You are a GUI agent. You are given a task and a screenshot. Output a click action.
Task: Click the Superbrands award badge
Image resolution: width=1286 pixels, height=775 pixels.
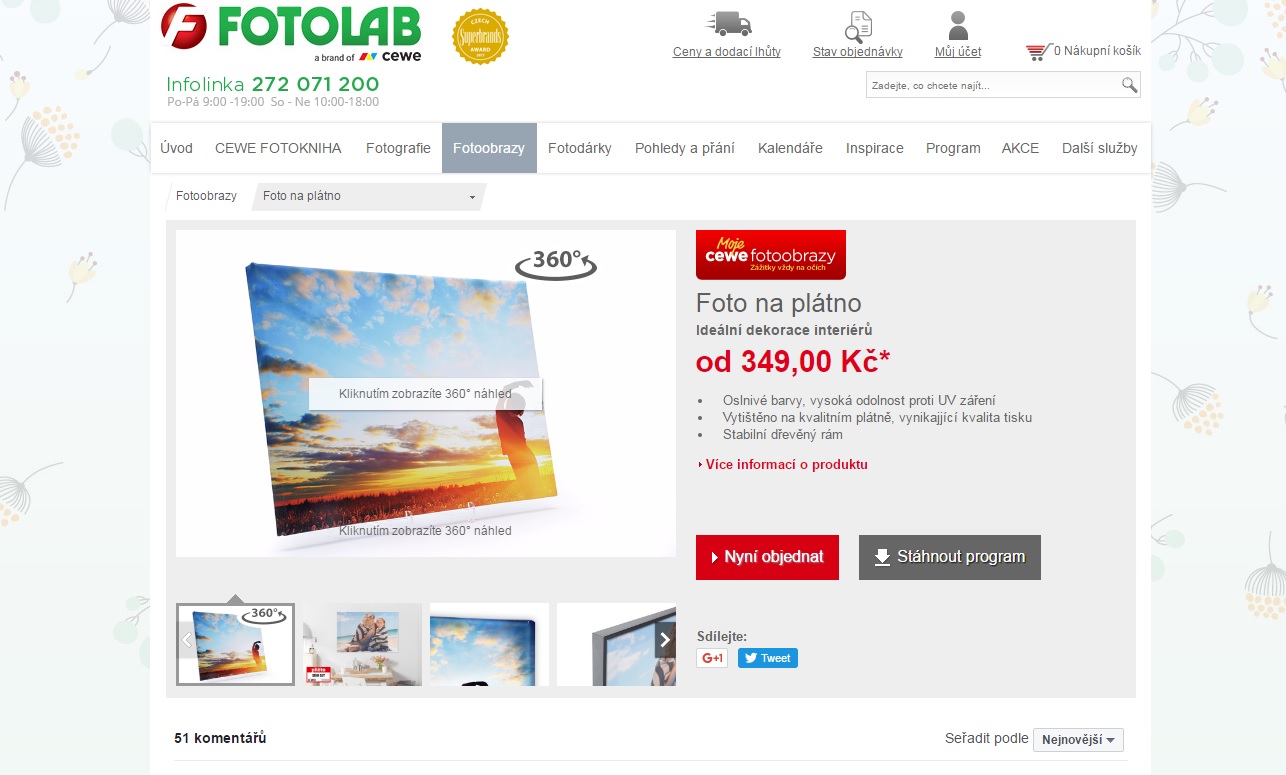[x=481, y=36]
